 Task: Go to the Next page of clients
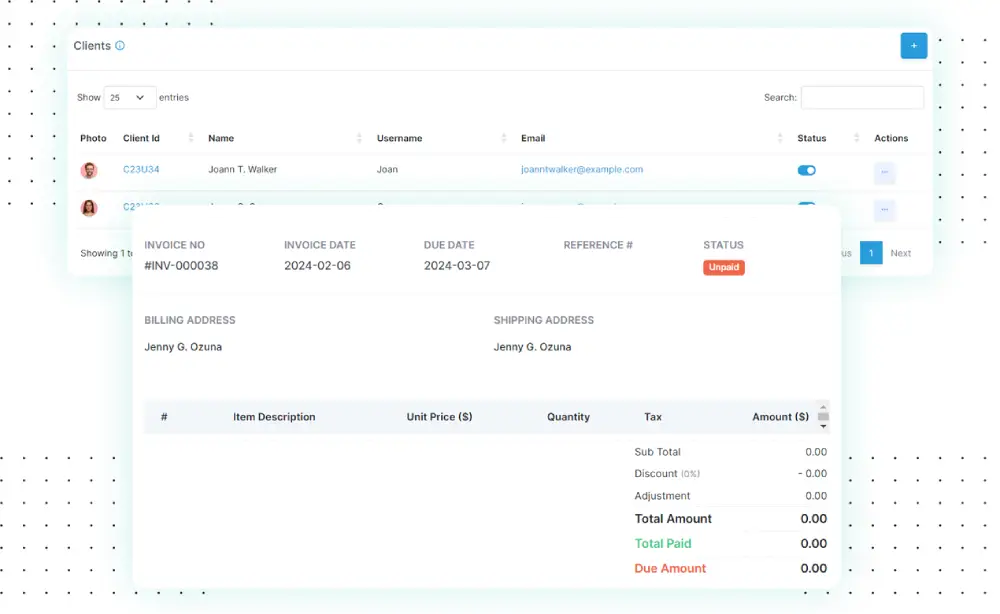pos(899,253)
